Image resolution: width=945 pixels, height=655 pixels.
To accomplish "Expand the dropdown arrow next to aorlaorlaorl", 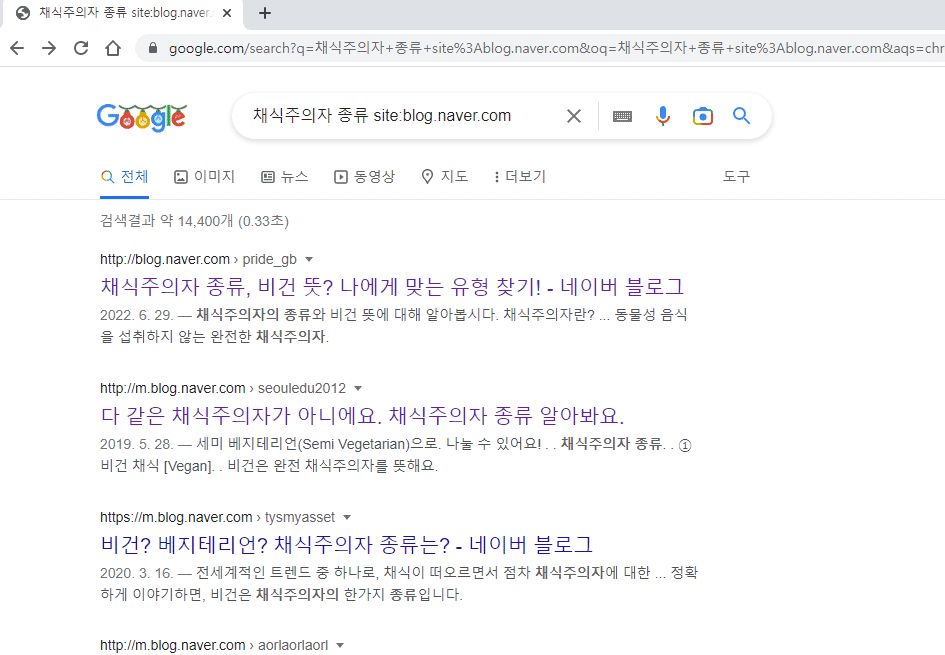I will point(340,645).
